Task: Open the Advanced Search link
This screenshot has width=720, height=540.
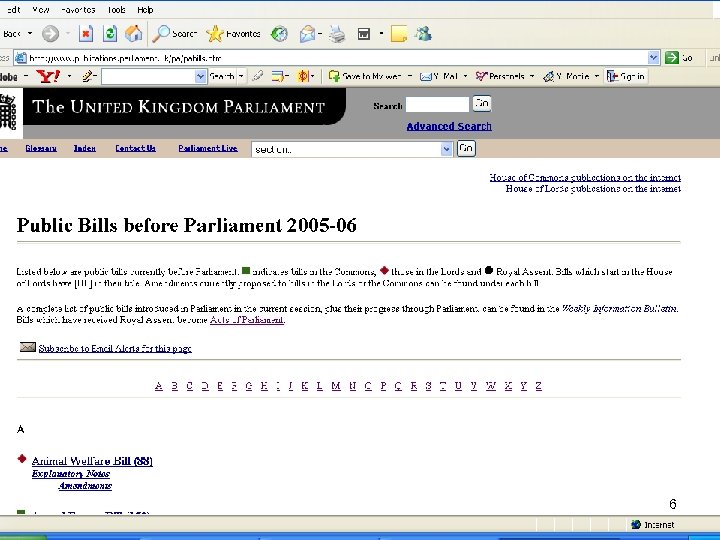Action: pyautogui.click(x=449, y=126)
